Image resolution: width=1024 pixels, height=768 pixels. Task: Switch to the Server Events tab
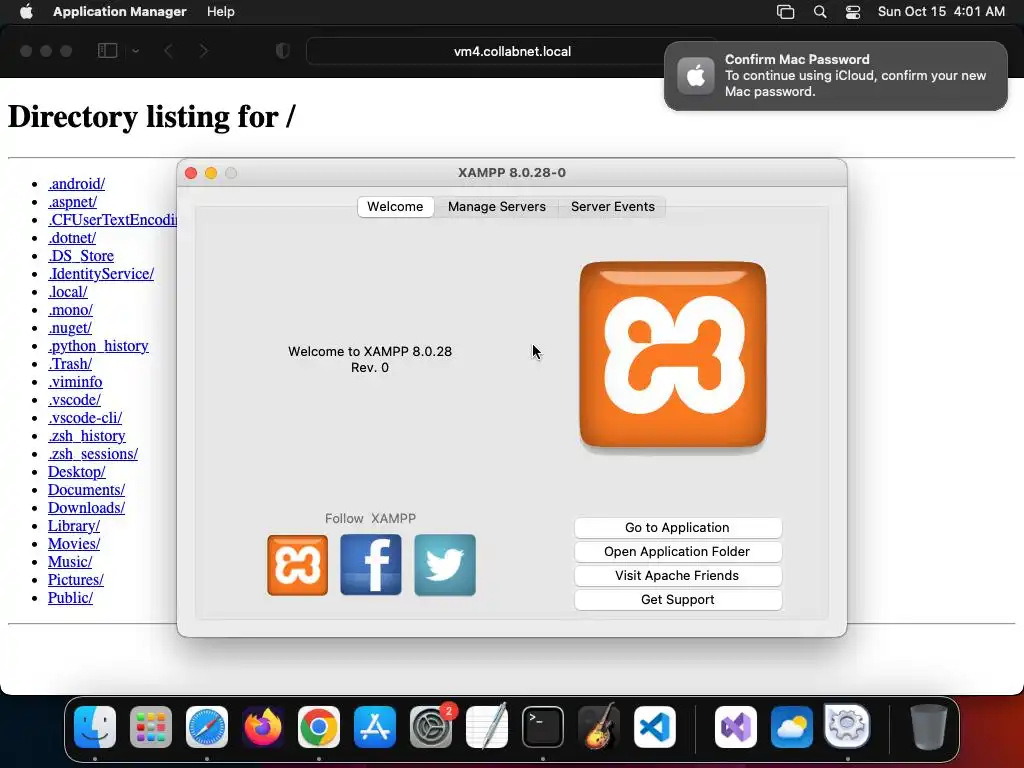click(x=613, y=206)
